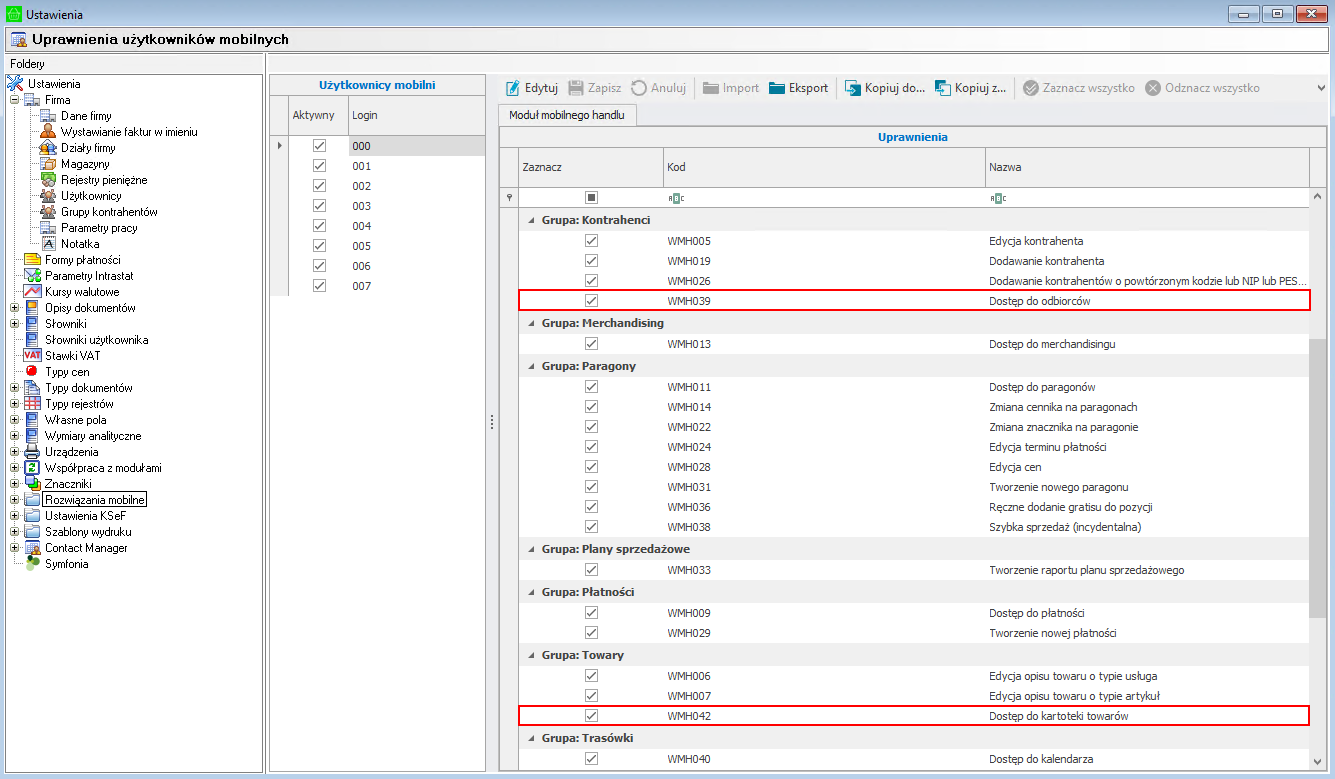The width and height of the screenshot is (1335, 779).
Task: Select Typy cen node
Action: click(67, 372)
